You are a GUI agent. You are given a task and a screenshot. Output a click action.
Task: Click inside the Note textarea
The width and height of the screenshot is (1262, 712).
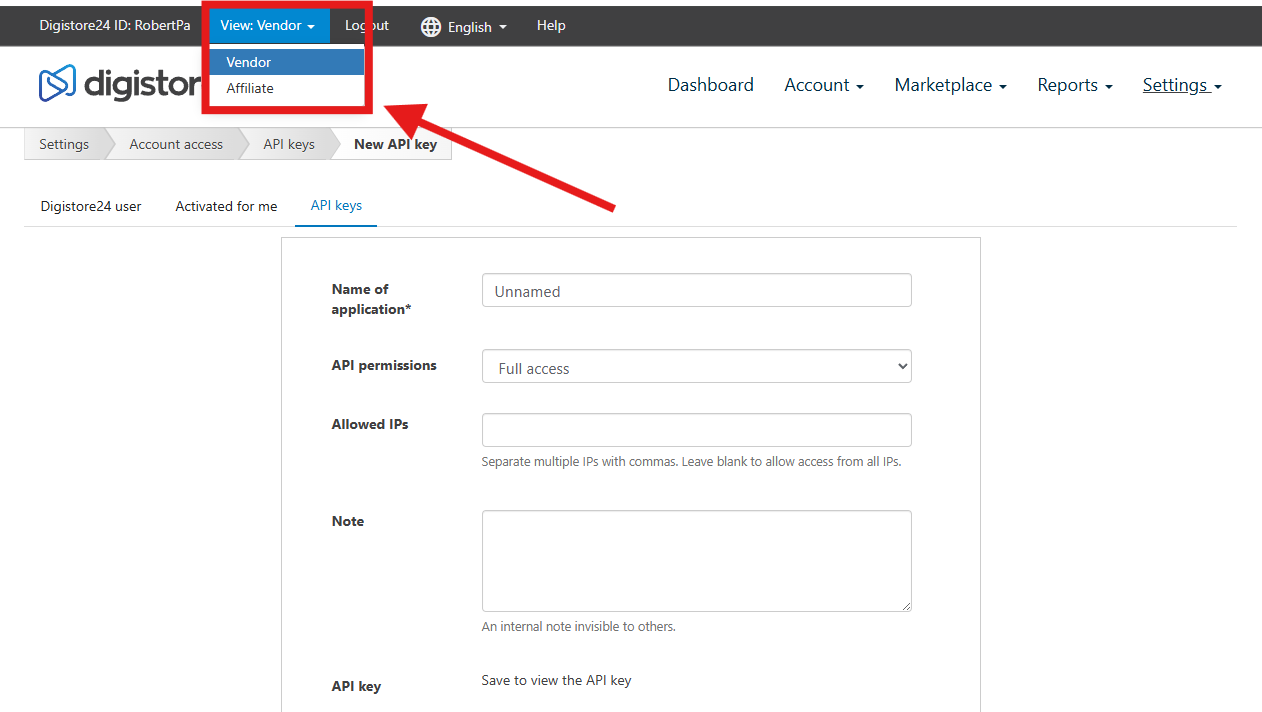pos(697,561)
